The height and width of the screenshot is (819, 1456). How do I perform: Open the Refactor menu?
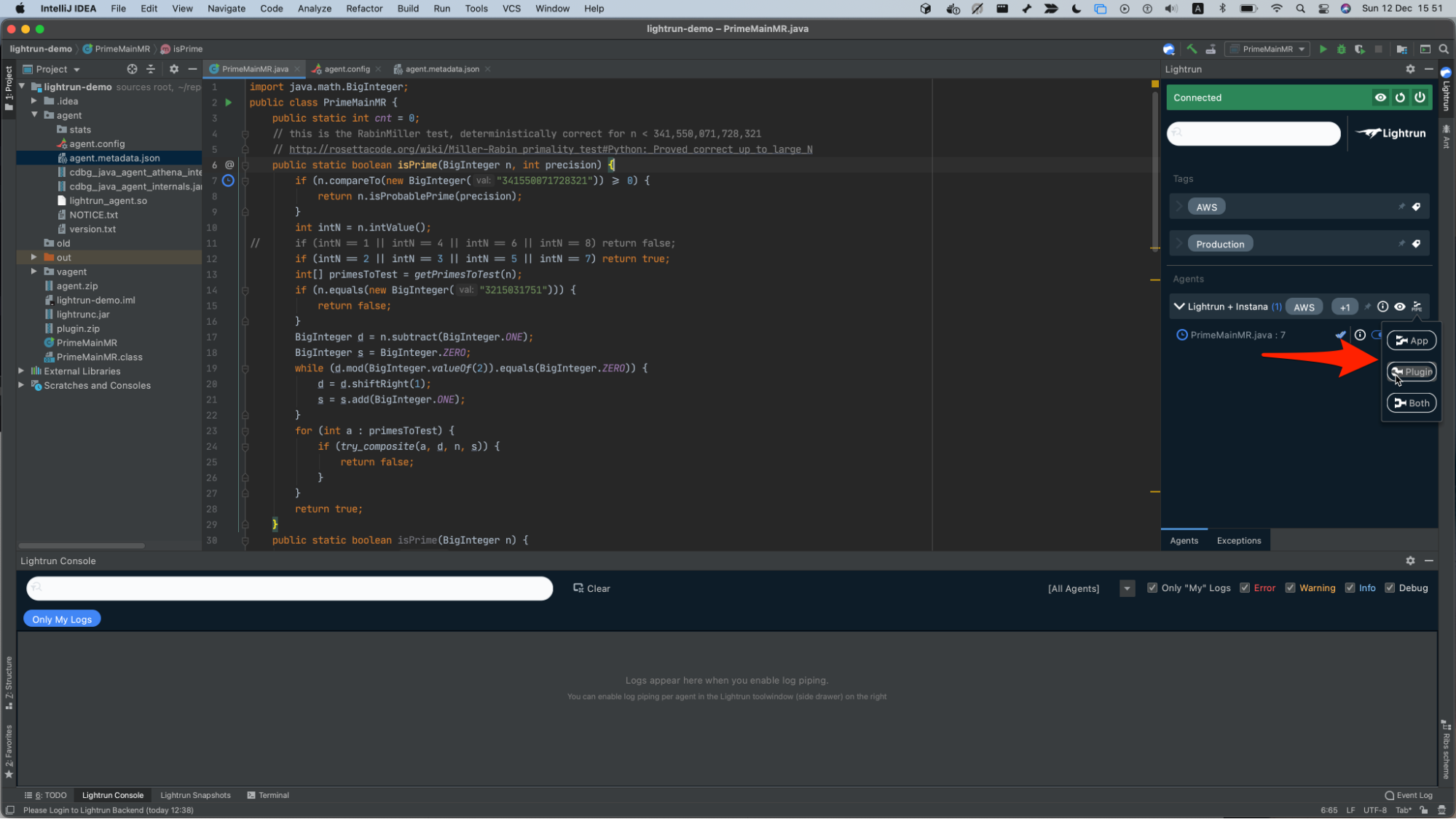click(364, 9)
